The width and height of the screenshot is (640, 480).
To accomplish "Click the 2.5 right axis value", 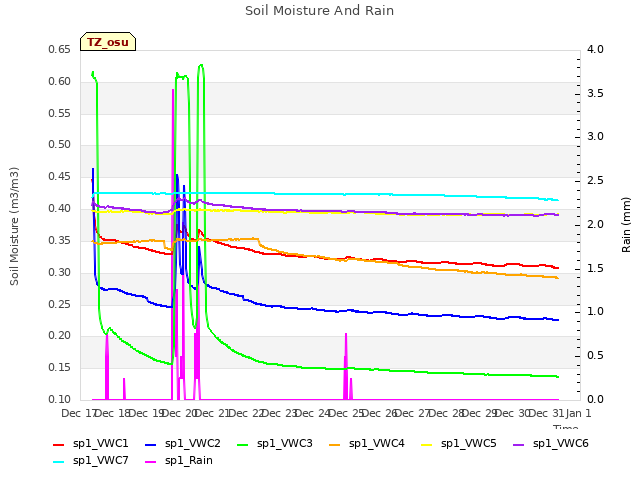I will pos(595,180).
